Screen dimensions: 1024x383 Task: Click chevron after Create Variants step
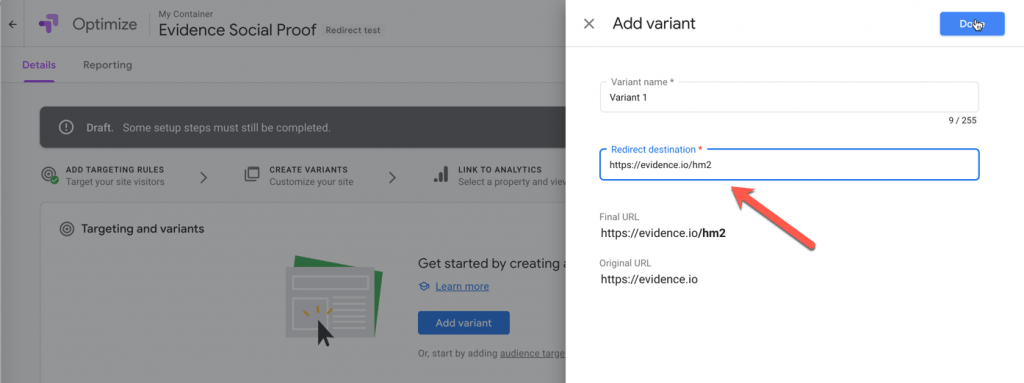[x=392, y=177]
